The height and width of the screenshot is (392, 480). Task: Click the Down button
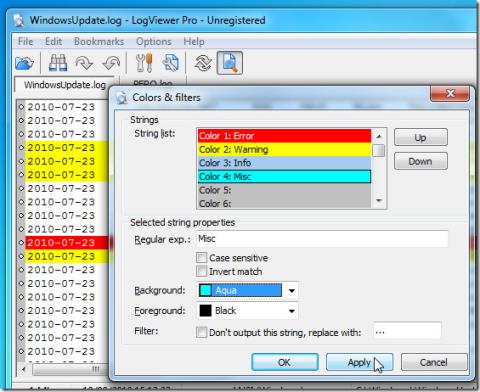[421, 162]
